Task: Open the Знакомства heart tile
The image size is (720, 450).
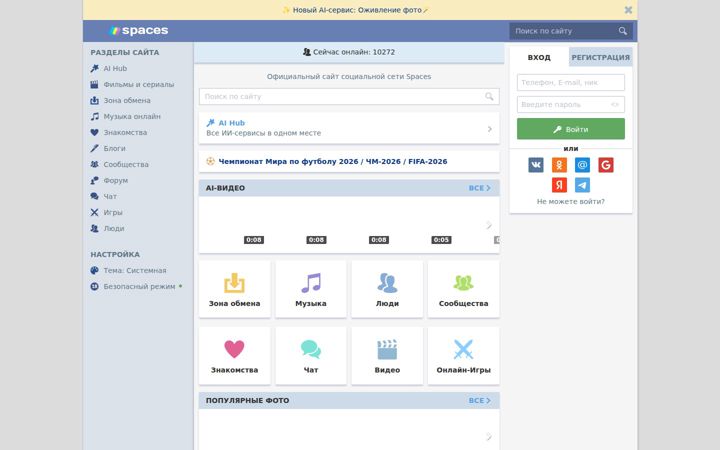Action: pyautogui.click(x=235, y=356)
